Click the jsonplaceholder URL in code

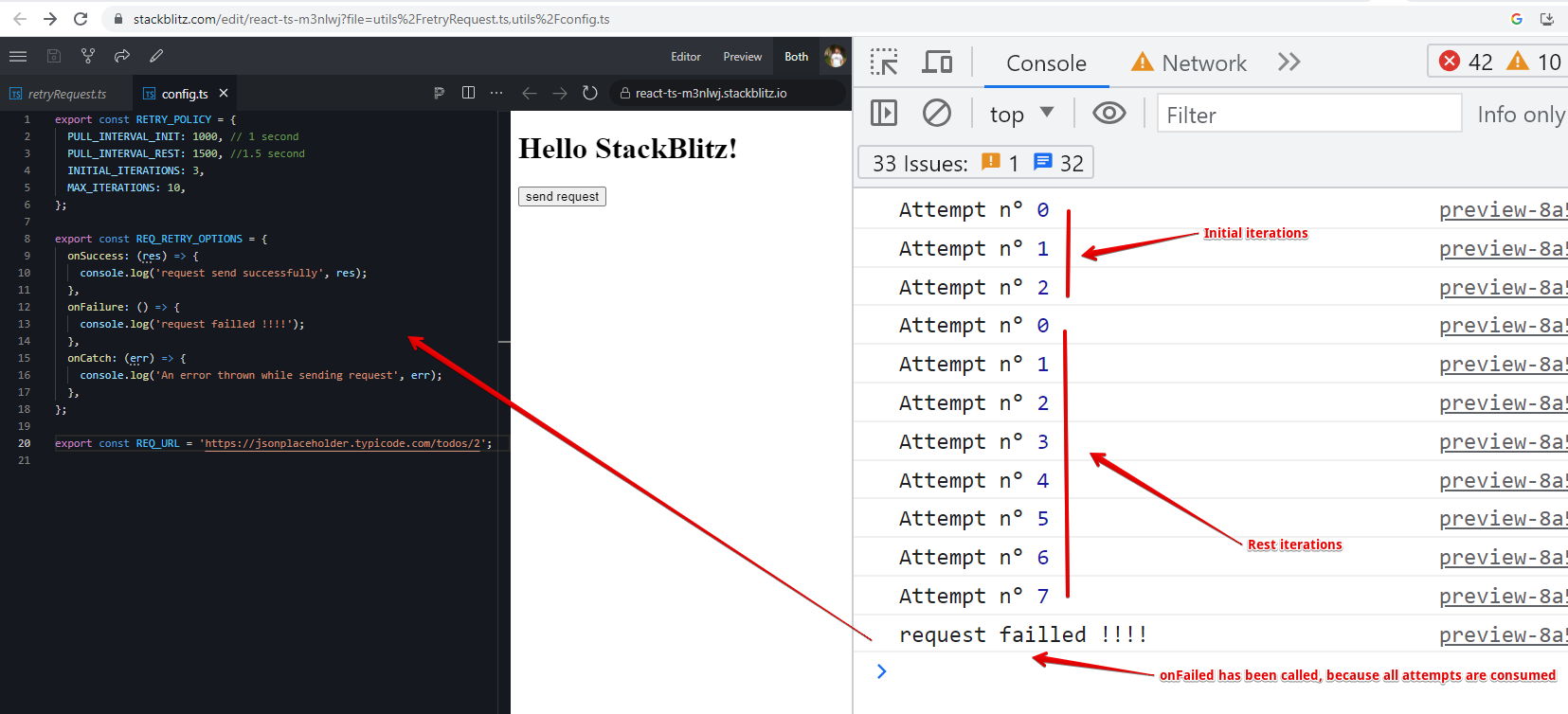(344, 443)
